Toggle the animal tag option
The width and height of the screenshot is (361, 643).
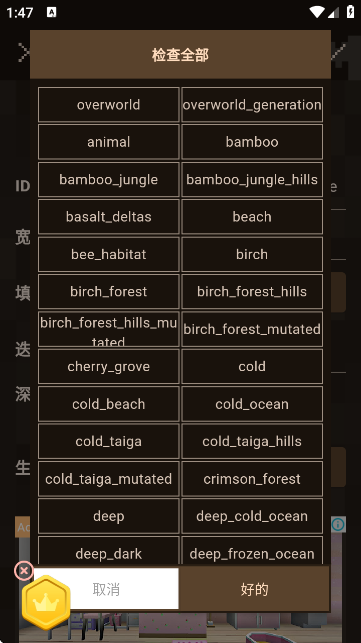109,142
